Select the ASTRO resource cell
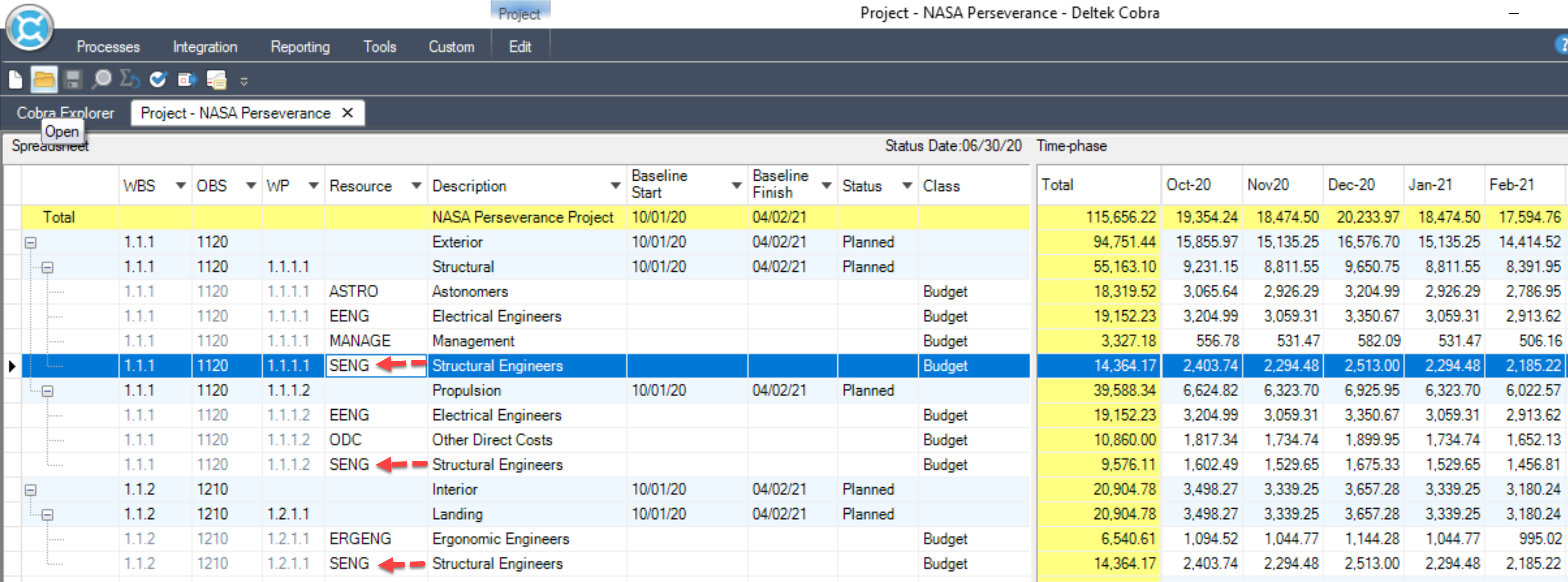This screenshot has width=1568, height=582. point(375,292)
